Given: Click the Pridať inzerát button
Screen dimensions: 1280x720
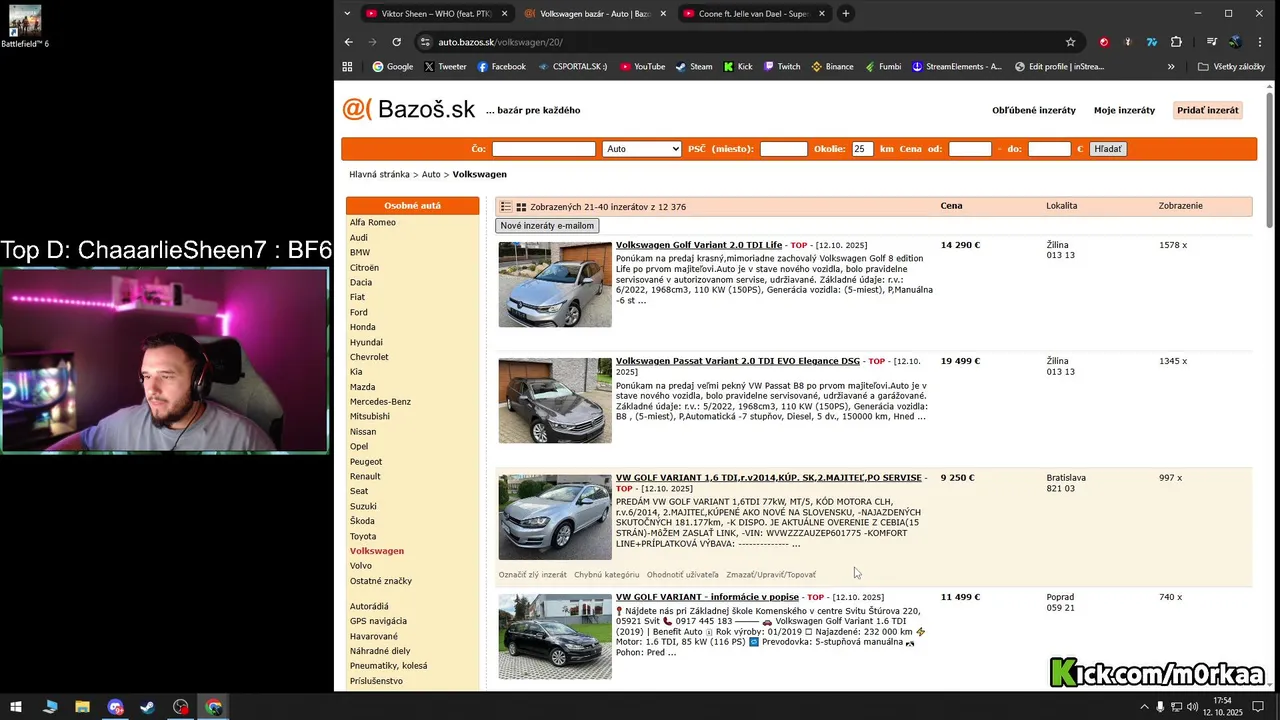Looking at the screenshot, I should coord(1207,110).
